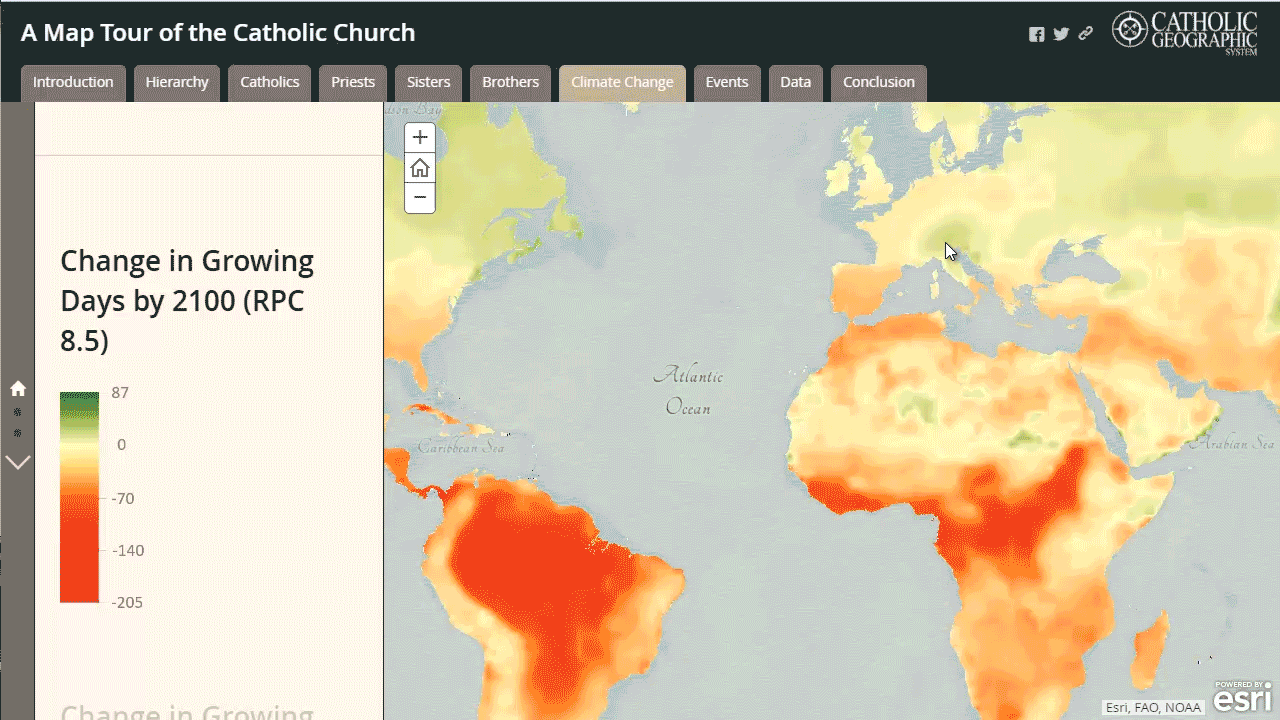Jump to the Conclusion tab
The width and height of the screenshot is (1280, 720).
879,83
